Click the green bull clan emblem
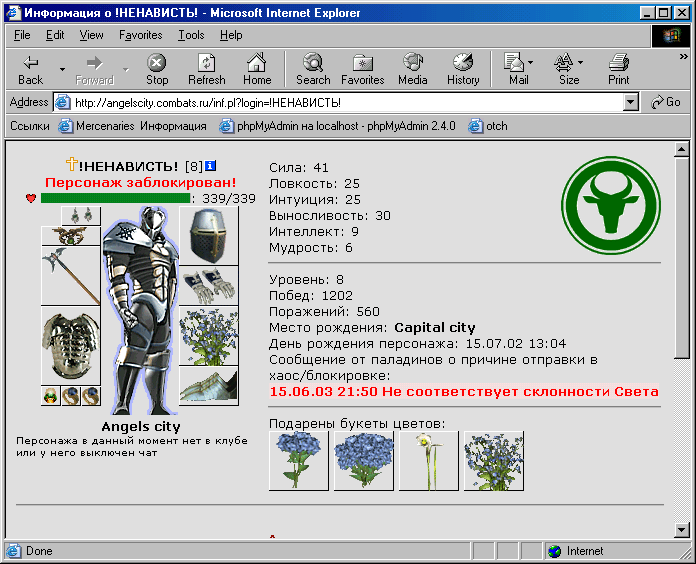Screen dimensions: 696x564 point(611,205)
